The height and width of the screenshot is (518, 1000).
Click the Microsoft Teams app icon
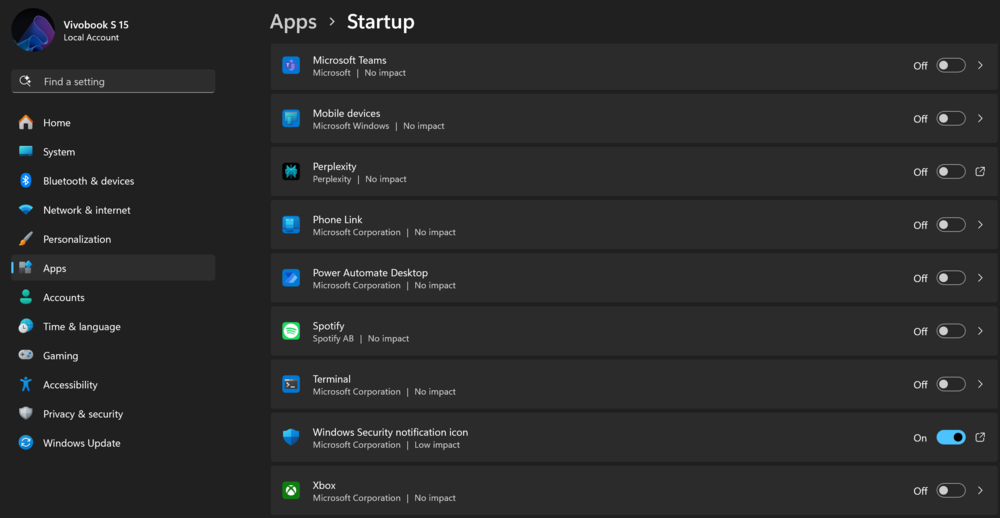pyautogui.click(x=291, y=65)
